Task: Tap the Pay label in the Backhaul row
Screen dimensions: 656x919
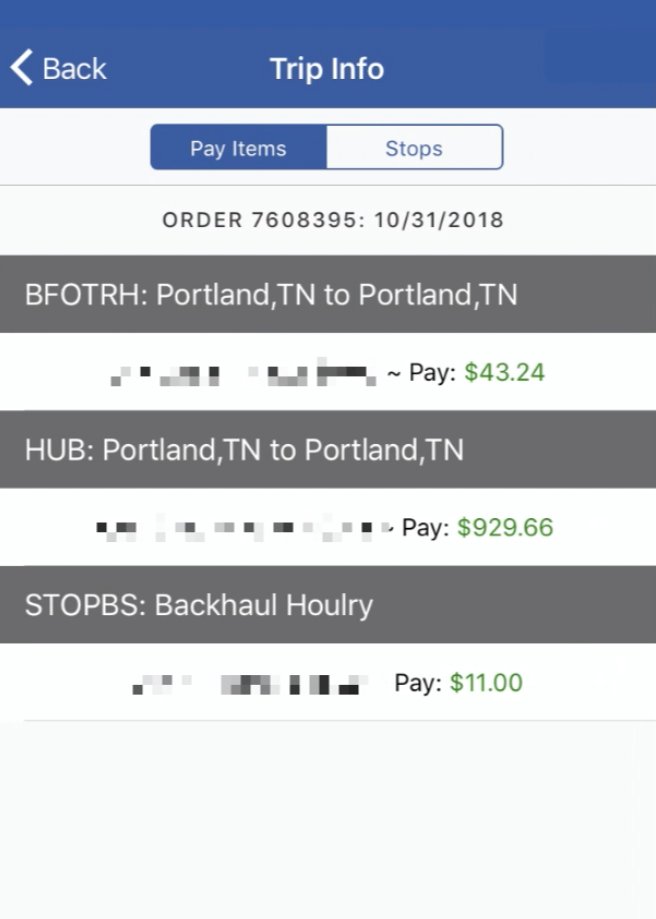Action: (x=418, y=683)
